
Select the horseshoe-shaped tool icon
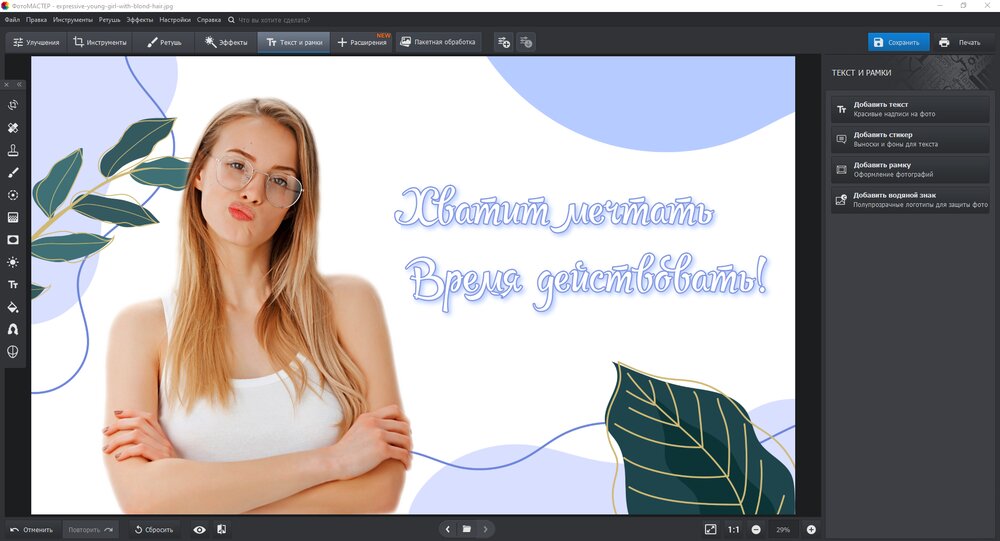[13, 329]
